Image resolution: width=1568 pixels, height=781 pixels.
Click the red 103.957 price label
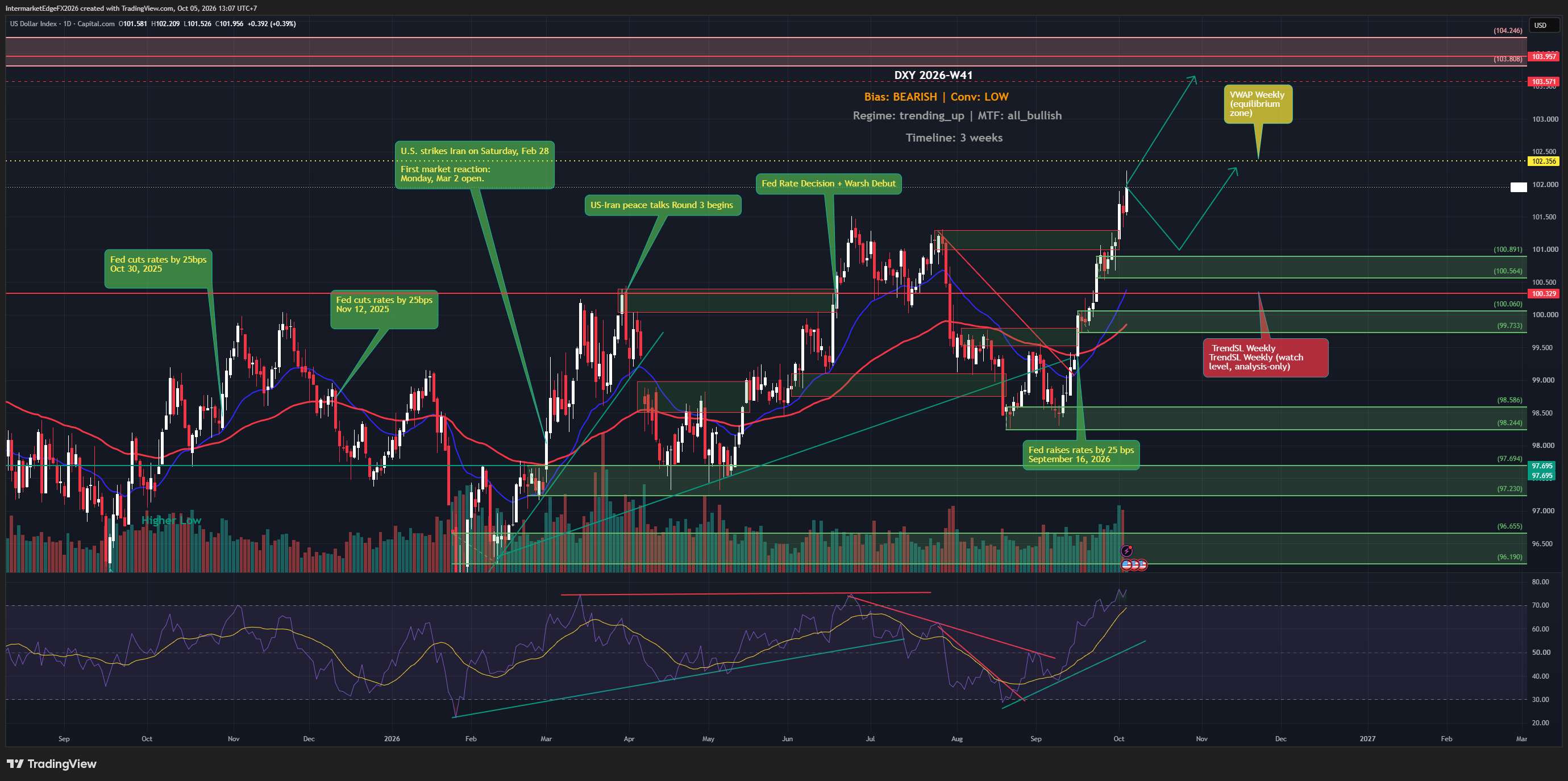click(x=1544, y=57)
